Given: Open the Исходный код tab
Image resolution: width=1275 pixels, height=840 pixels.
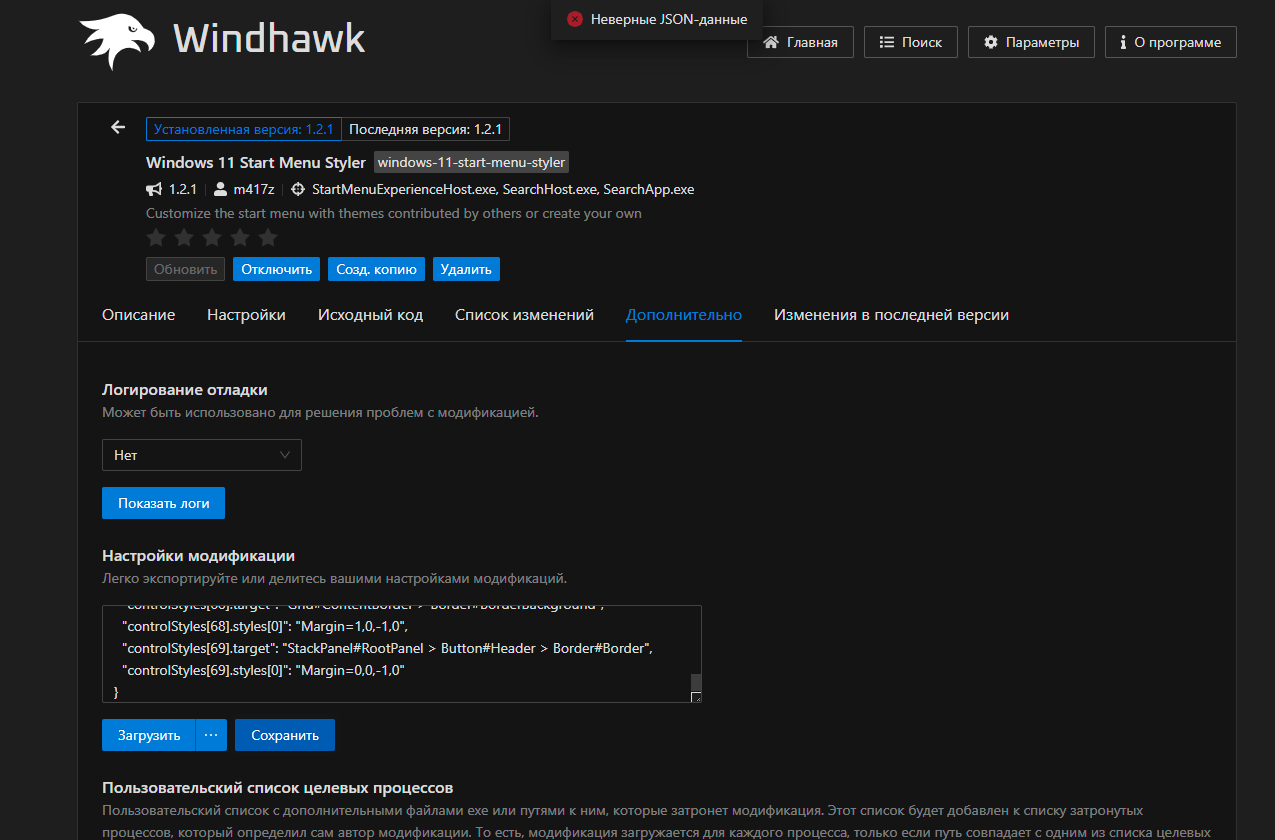Looking at the screenshot, I should pos(371,315).
